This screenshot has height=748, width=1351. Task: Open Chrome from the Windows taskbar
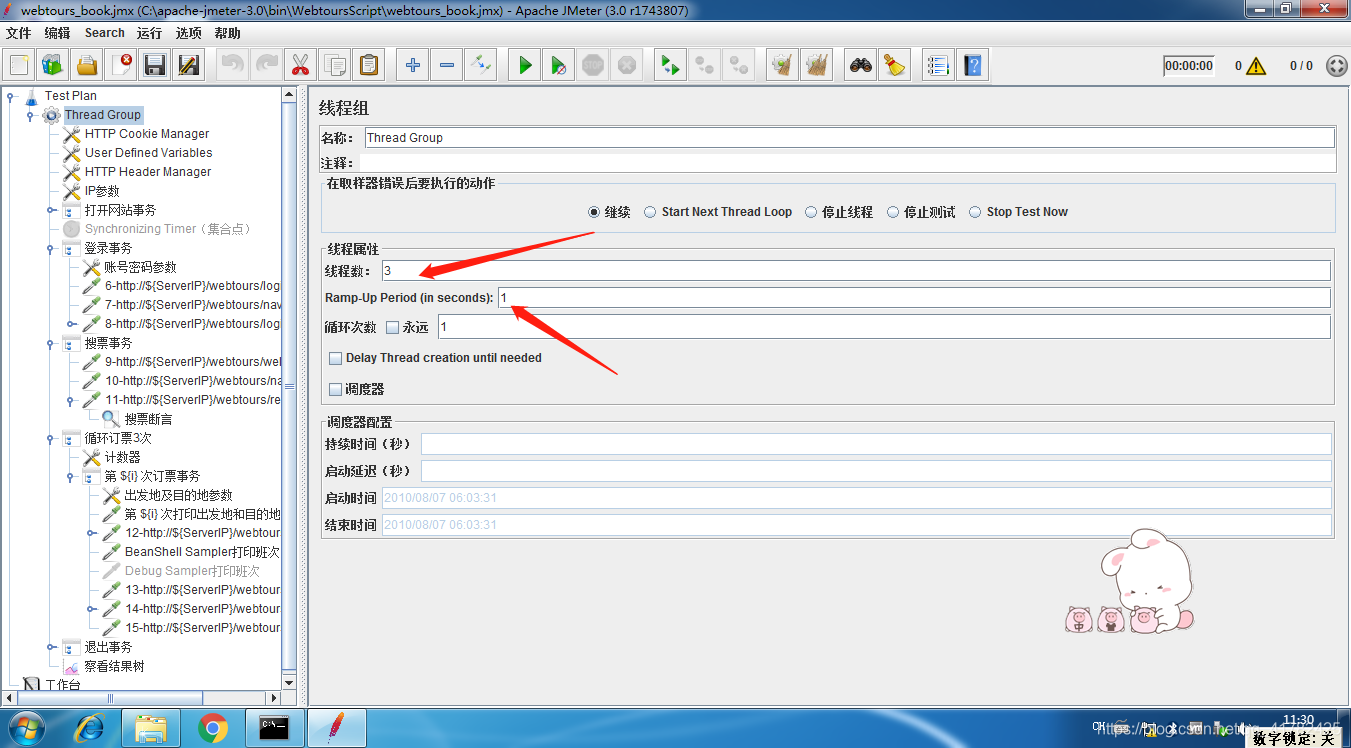click(x=213, y=728)
